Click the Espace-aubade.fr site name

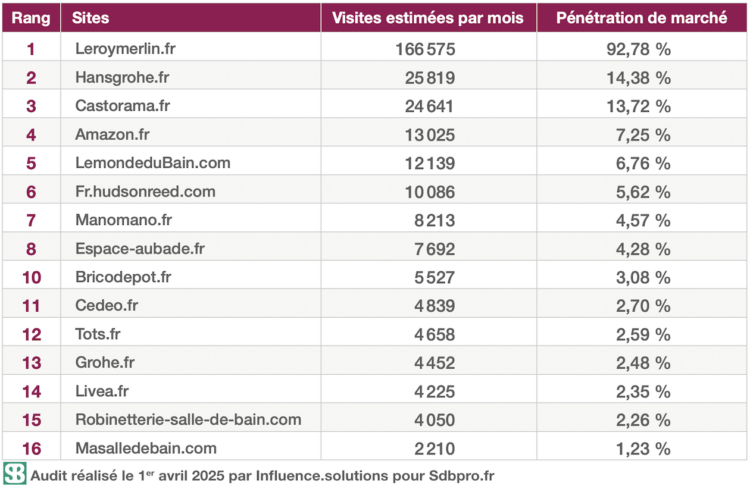[x=138, y=248]
